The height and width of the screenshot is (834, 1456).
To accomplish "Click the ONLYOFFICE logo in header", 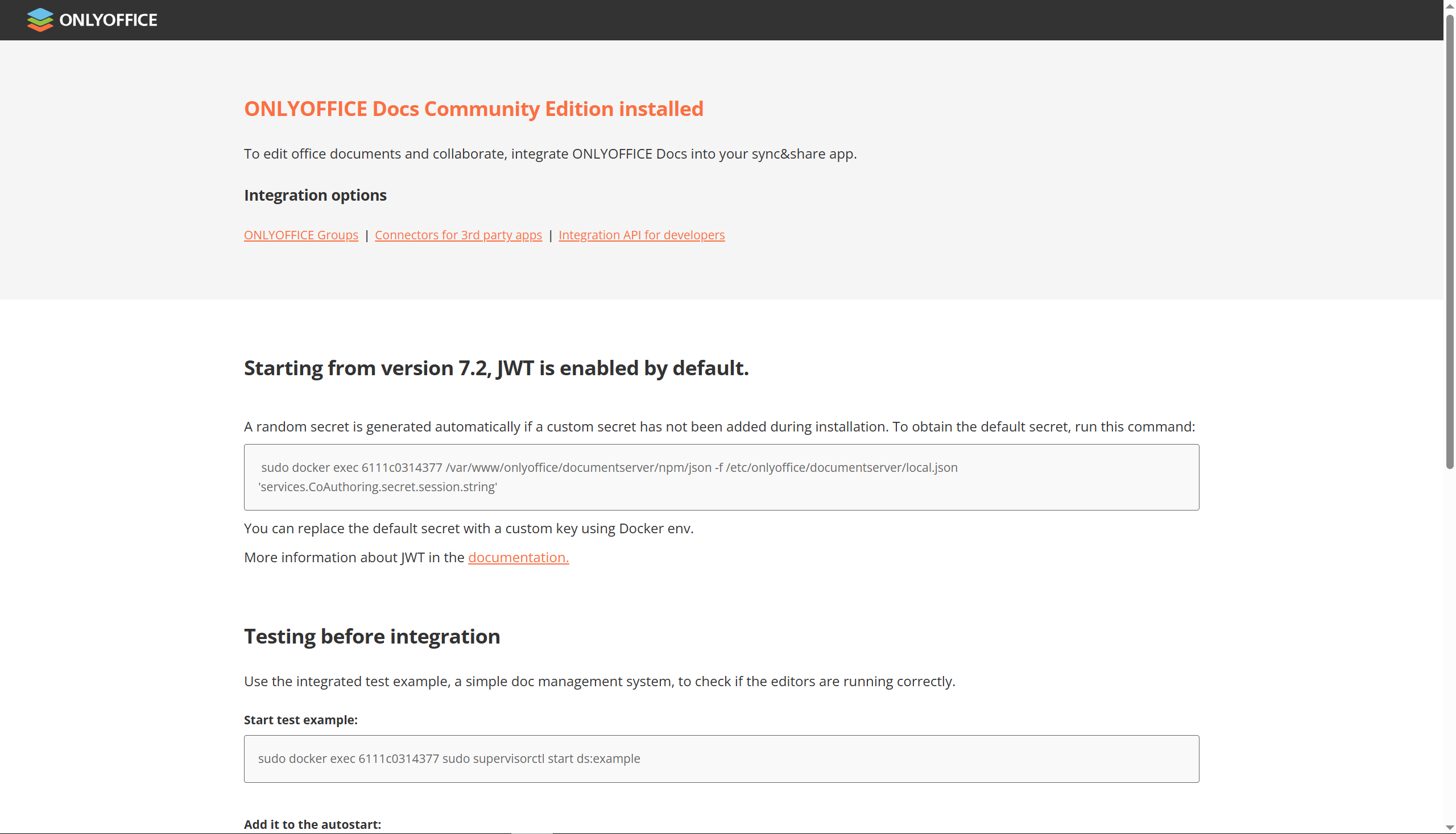I will click(x=92, y=20).
